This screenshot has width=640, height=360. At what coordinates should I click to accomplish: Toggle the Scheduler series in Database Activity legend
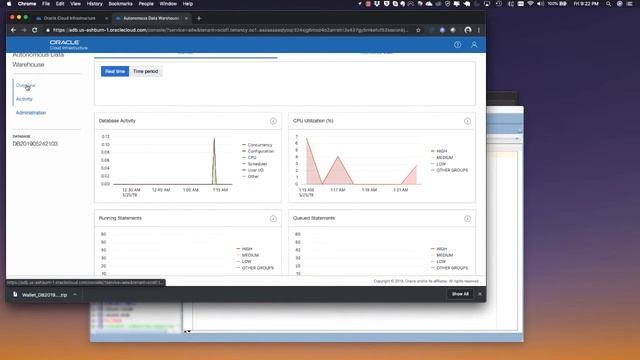(255, 164)
